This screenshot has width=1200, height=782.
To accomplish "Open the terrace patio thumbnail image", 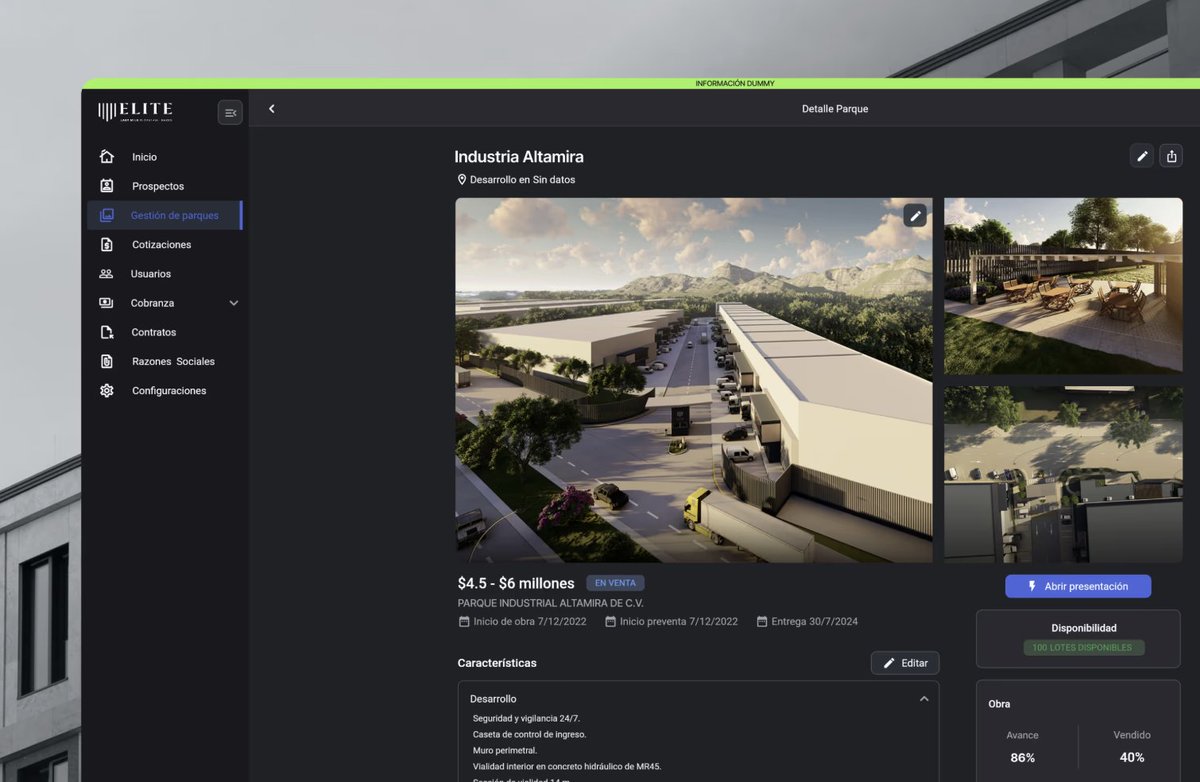I will point(1063,286).
